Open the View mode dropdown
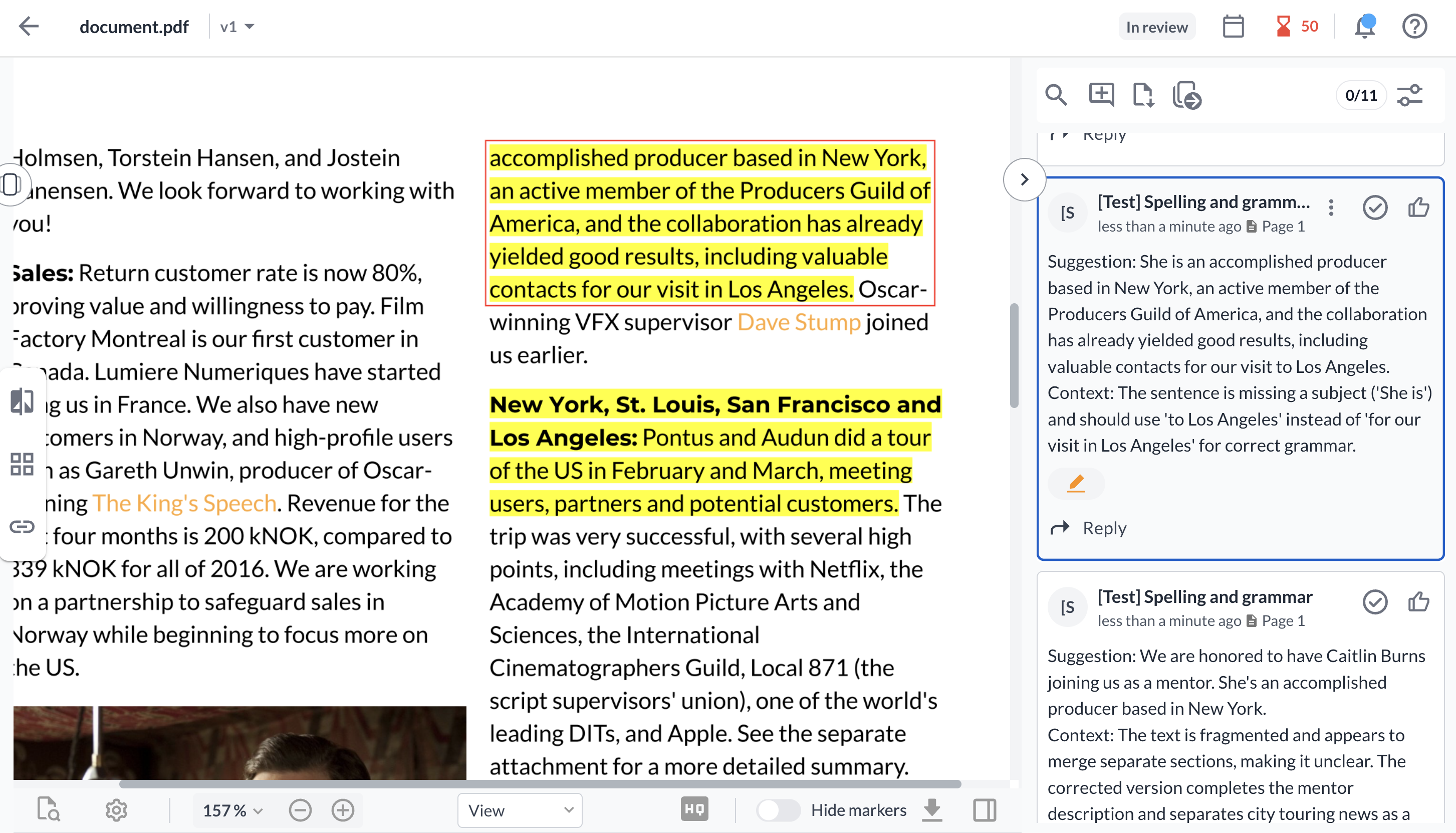 [519, 810]
